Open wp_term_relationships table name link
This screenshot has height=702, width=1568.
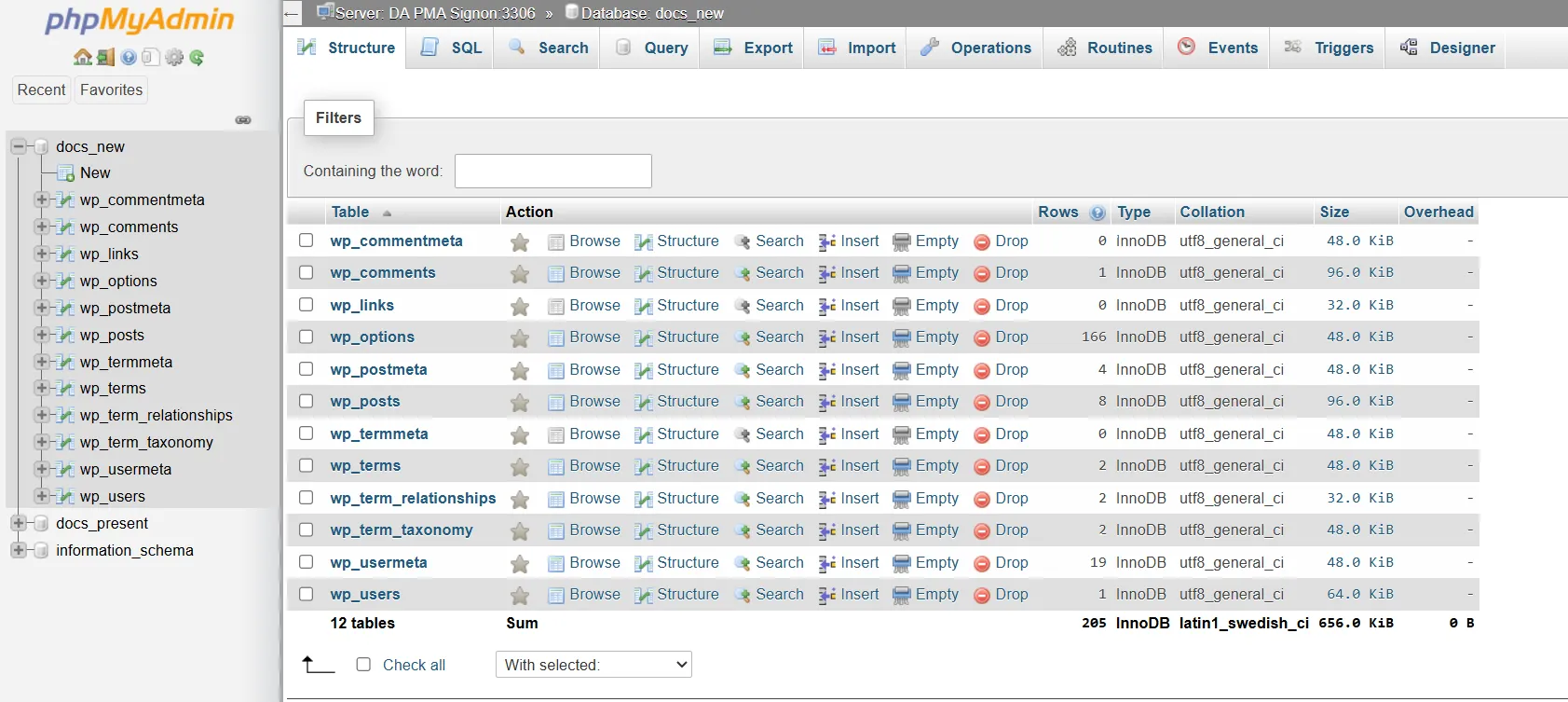[413, 498]
